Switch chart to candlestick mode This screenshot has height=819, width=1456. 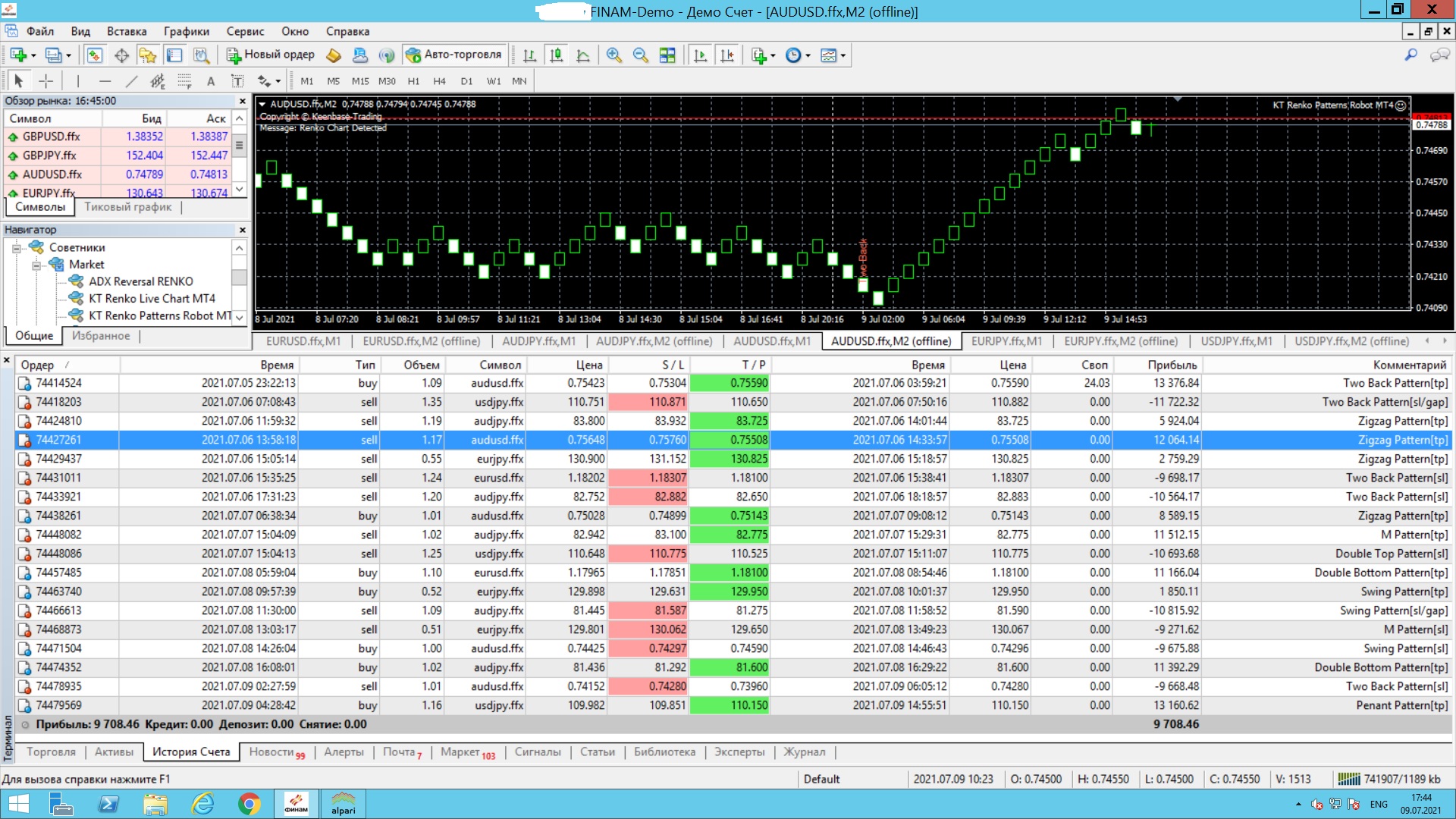[x=556, y=55]
